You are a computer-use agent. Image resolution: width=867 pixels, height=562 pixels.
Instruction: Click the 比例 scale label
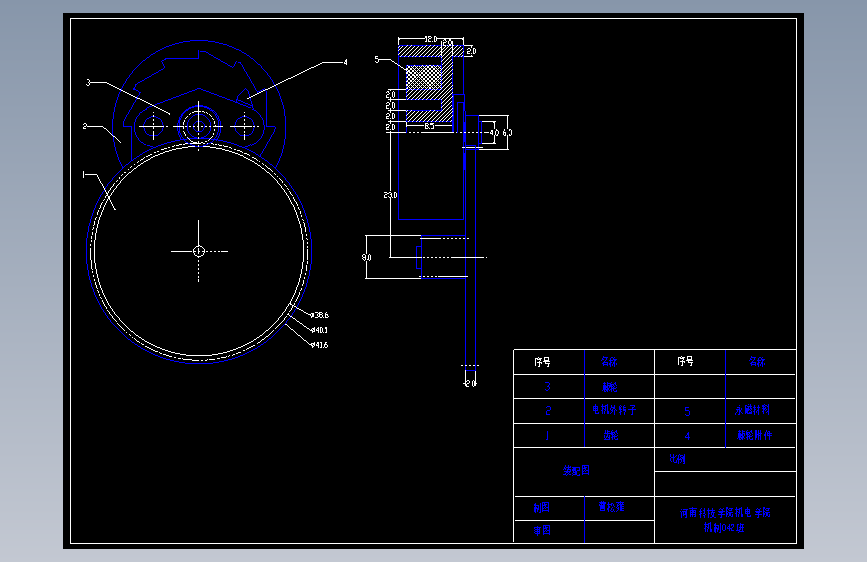point(677,459)
